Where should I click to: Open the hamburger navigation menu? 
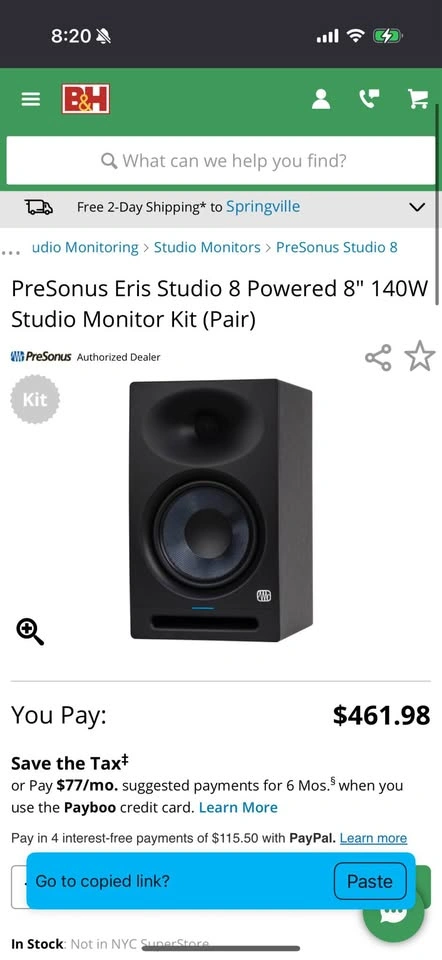point(30,99)
